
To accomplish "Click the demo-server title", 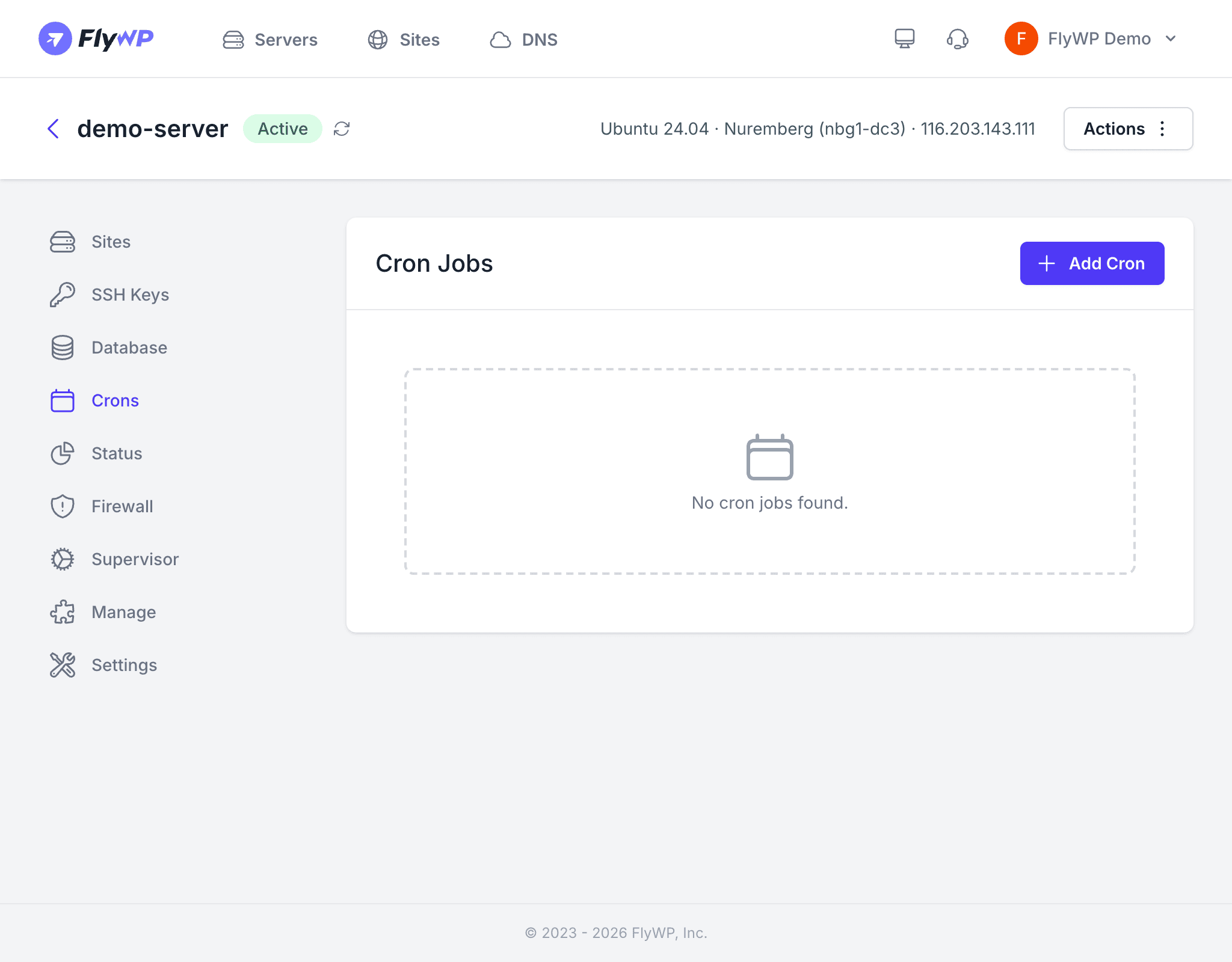I will pyautogui.click(x=153, y=129).
